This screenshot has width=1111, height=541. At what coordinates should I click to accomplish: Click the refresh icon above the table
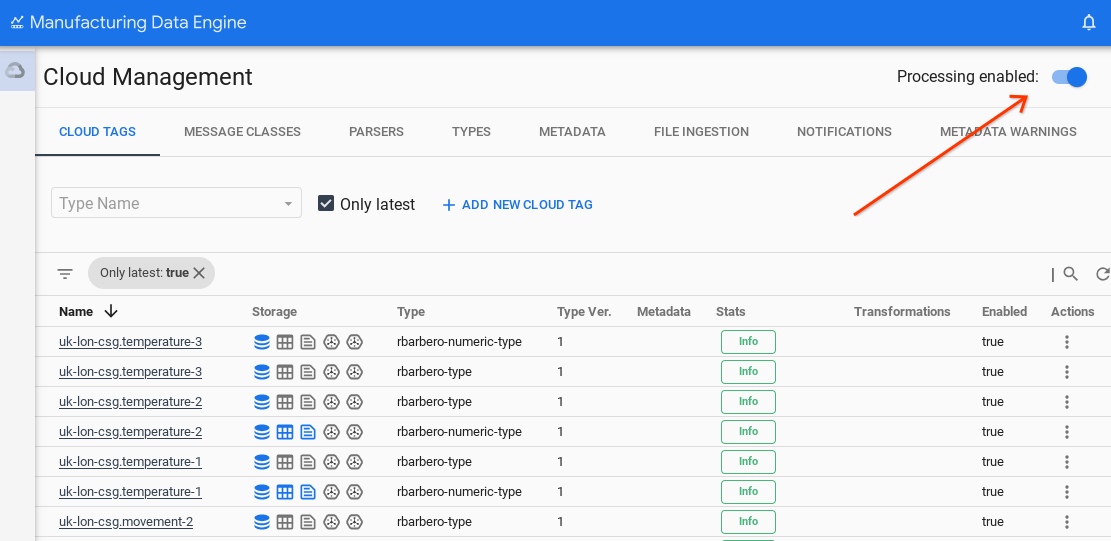pyautogui.click(x=1102, y=273)
